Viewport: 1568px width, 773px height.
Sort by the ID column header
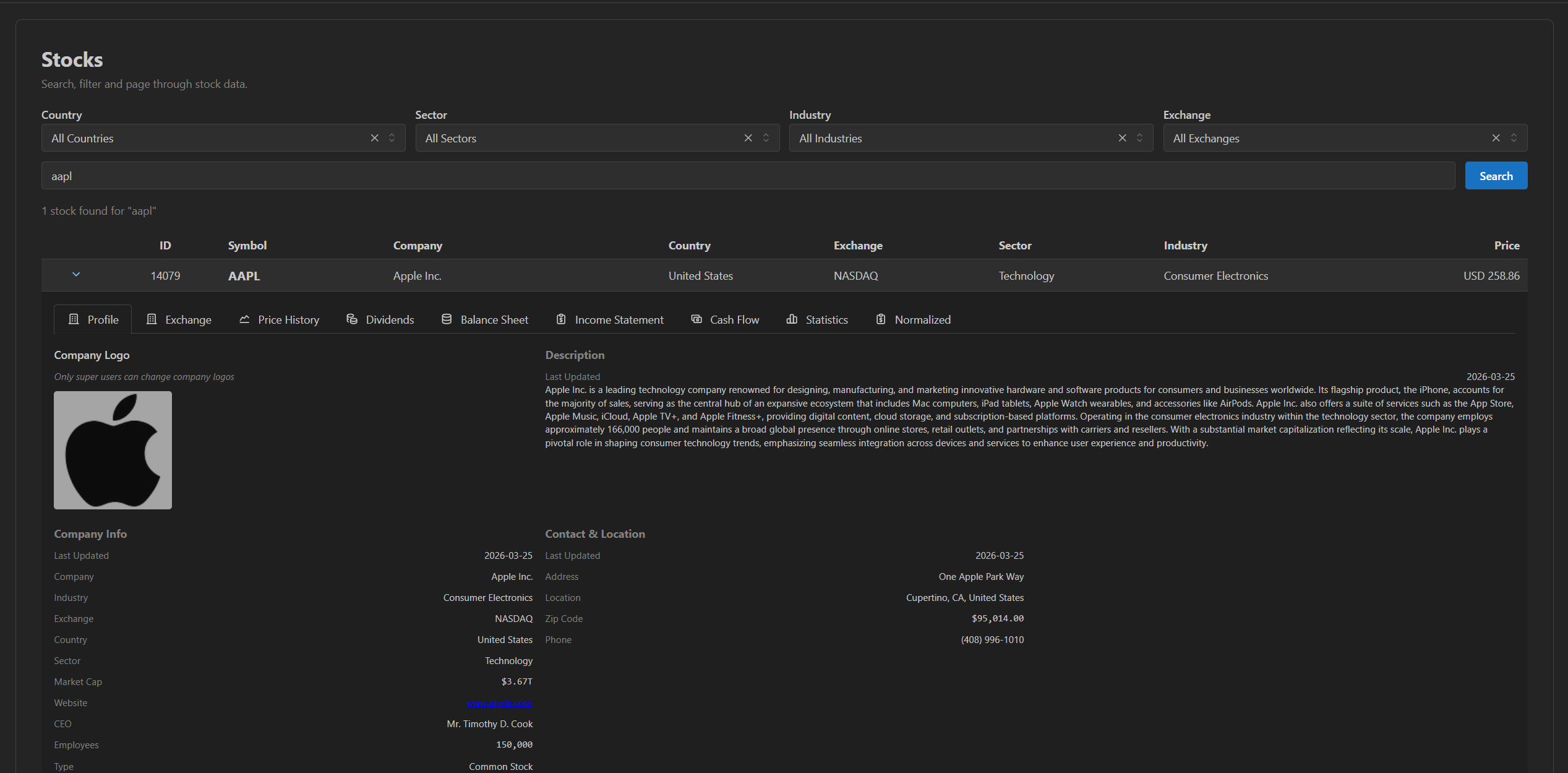pos(165,246)
